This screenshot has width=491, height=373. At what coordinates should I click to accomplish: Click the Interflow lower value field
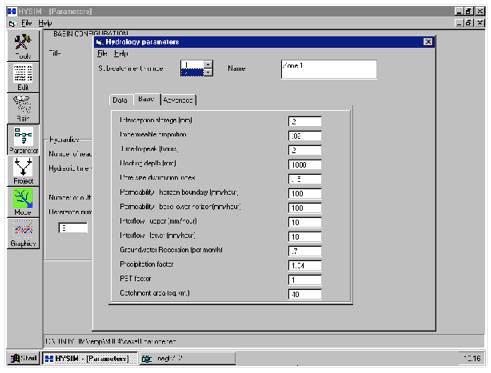305,237
